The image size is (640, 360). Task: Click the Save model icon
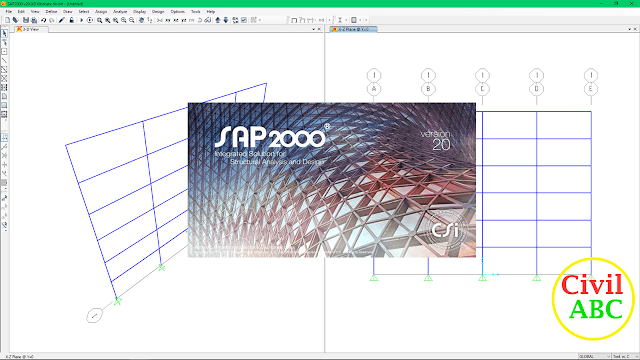(x=26, y=20)
